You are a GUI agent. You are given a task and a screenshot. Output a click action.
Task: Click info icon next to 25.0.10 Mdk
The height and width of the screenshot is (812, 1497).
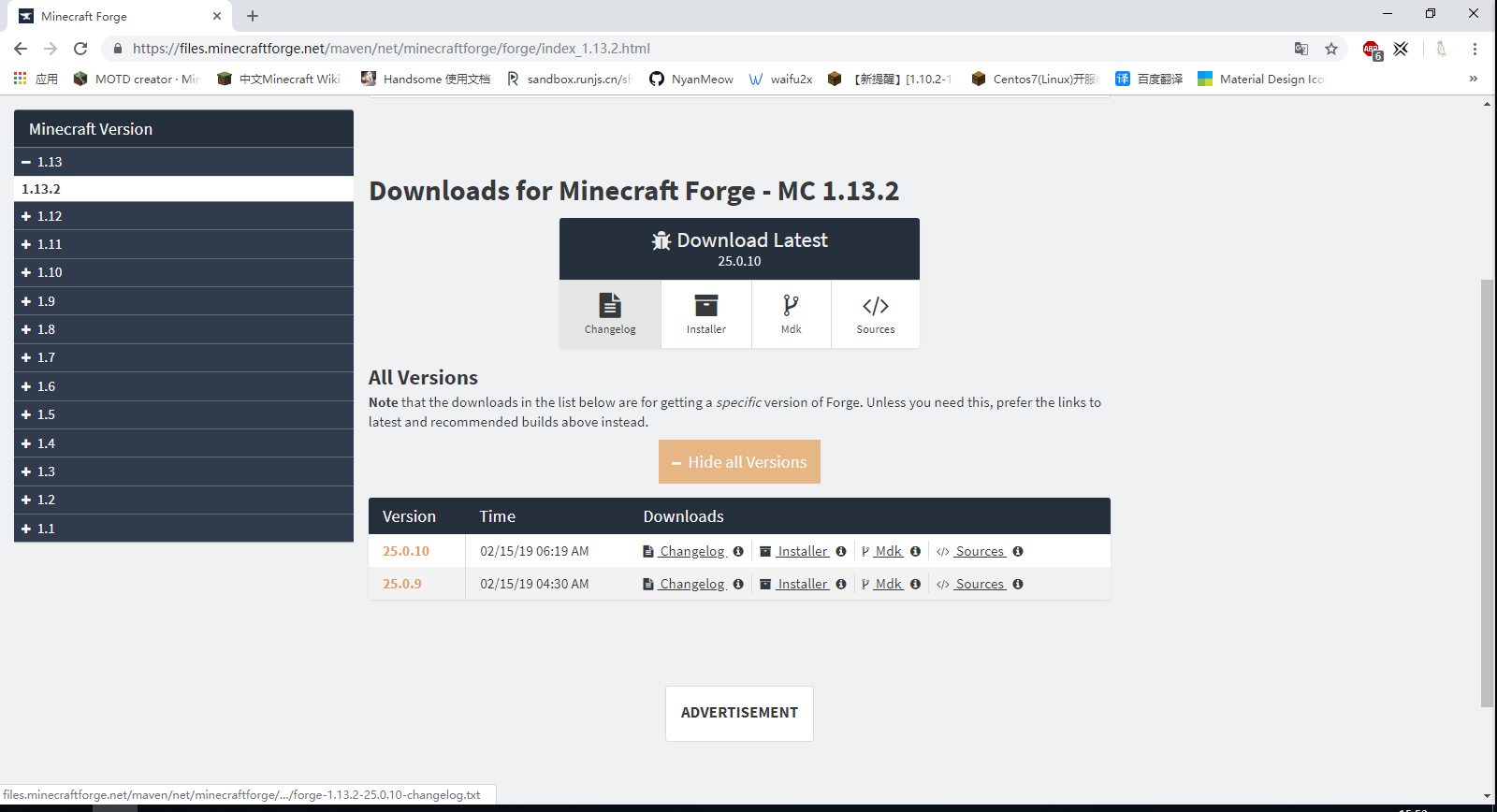[915, 552]
